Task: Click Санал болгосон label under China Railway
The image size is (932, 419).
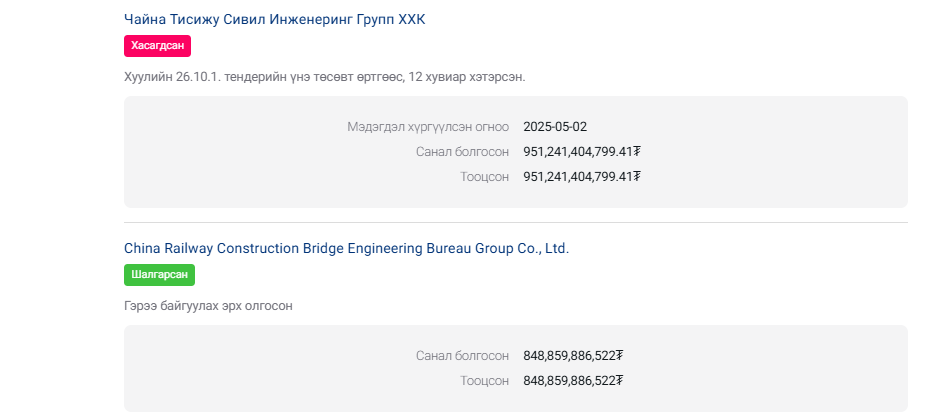Action: 462,355
